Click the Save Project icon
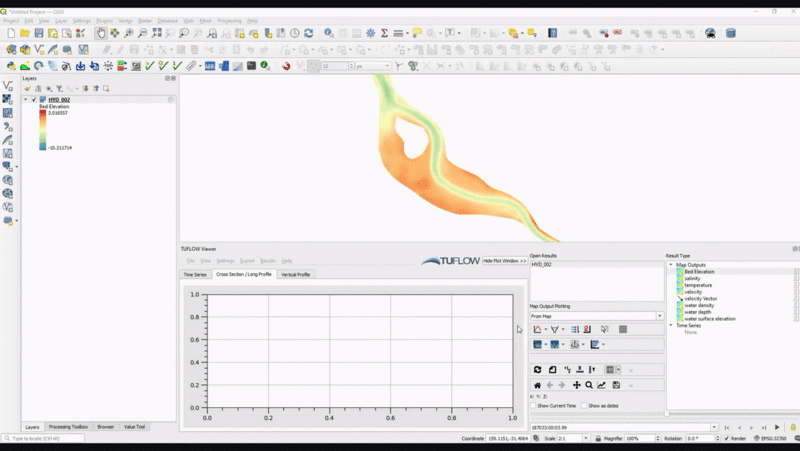Viewport: 800px width, 451px height. tap(41, 33)
